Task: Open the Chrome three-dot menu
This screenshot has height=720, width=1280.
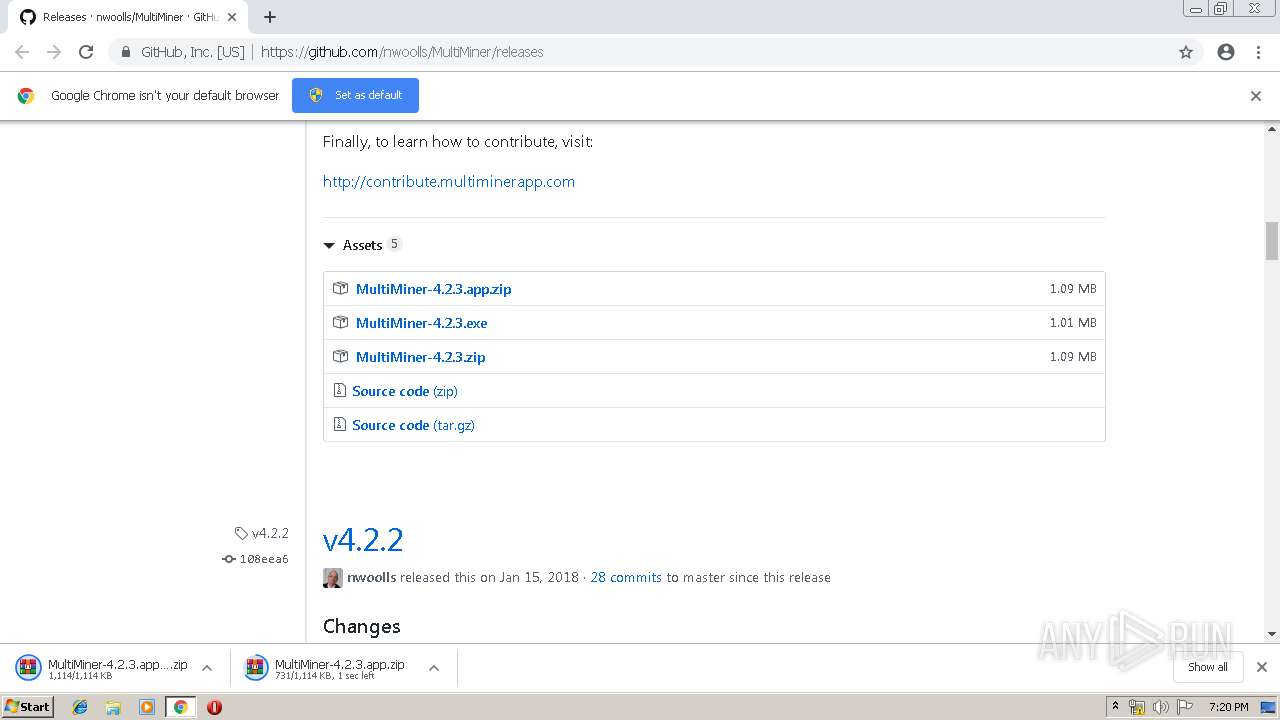Action: [x=1258, y=52]
